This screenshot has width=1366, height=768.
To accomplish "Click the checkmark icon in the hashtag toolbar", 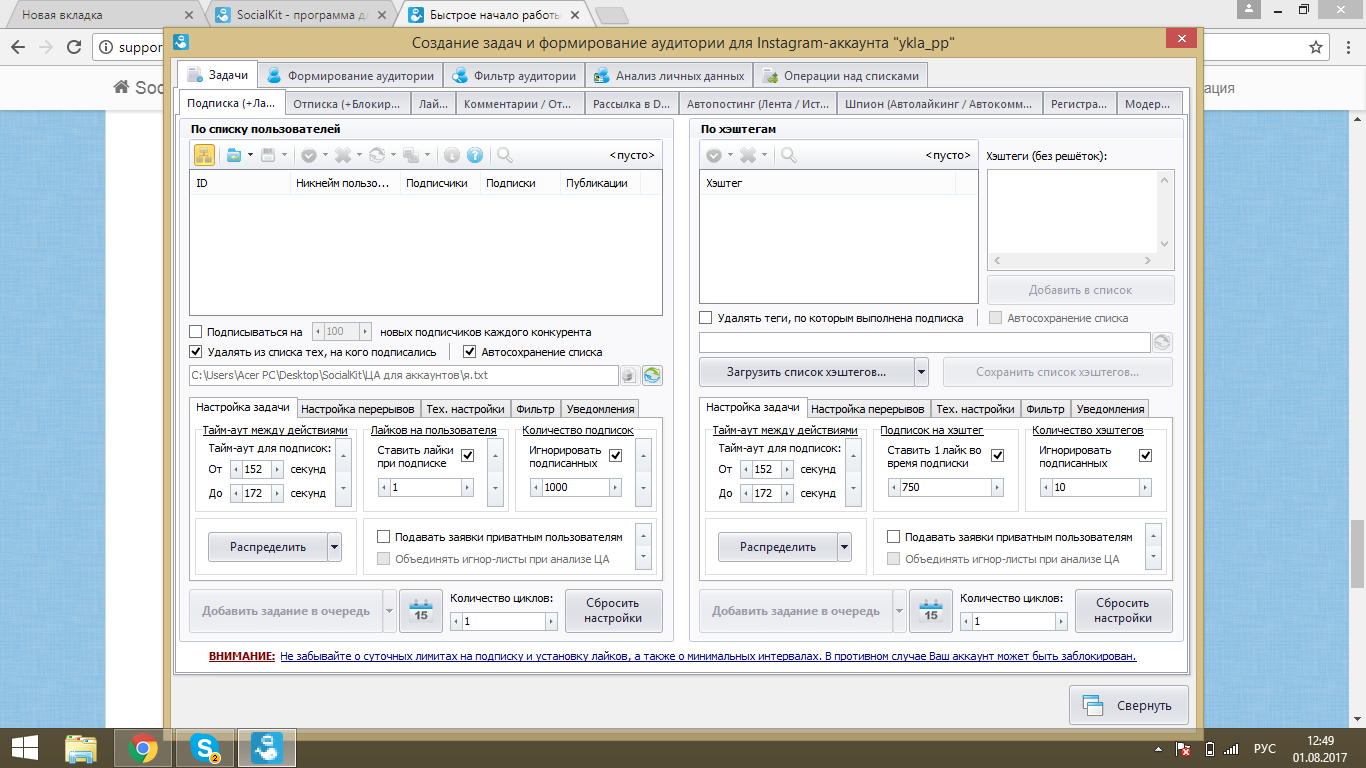I will pyautogui.click(x=714, y=155).
